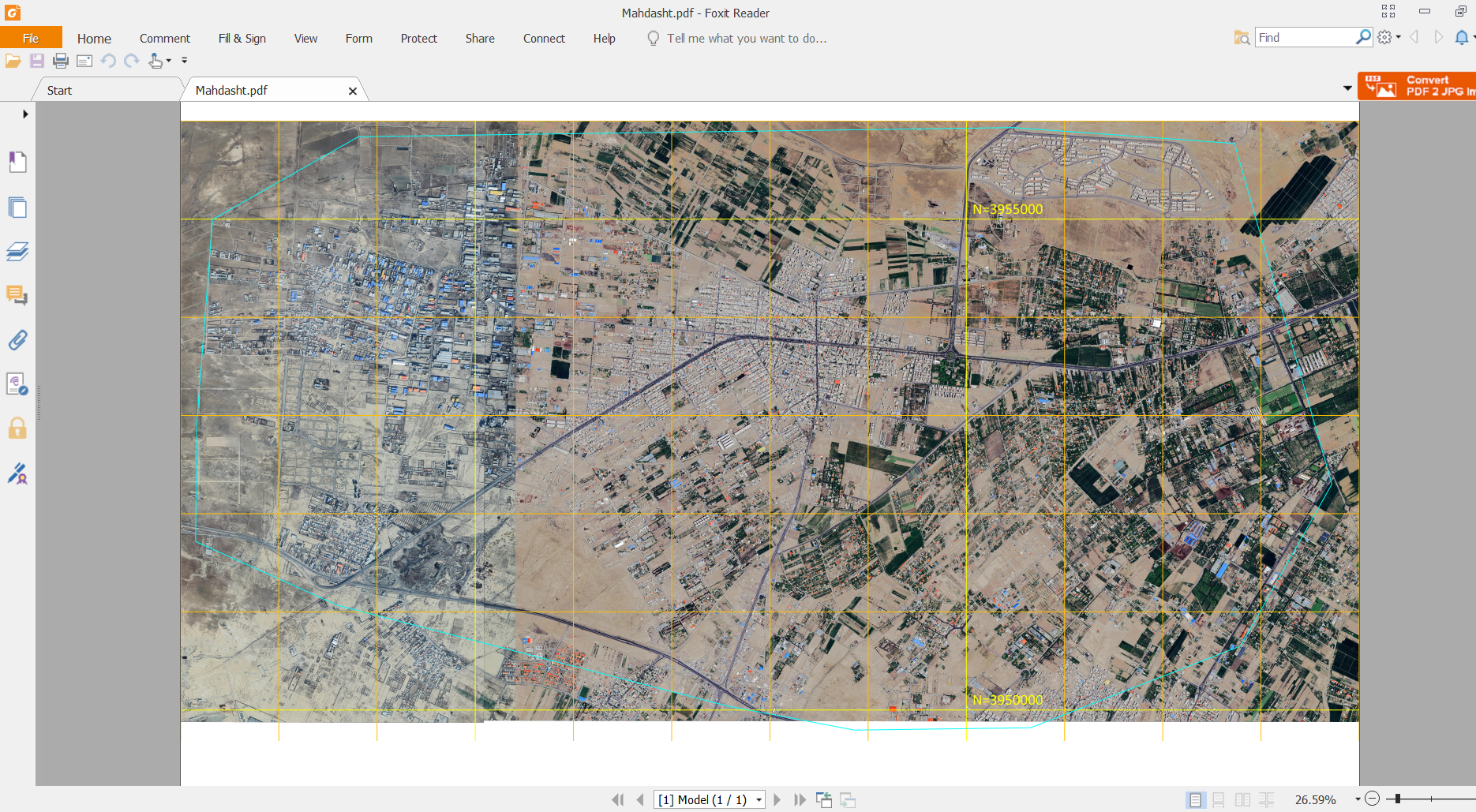Screen dimensions: 1476x812
Task: Click the Find search input field
Action: pos(1305,38)
